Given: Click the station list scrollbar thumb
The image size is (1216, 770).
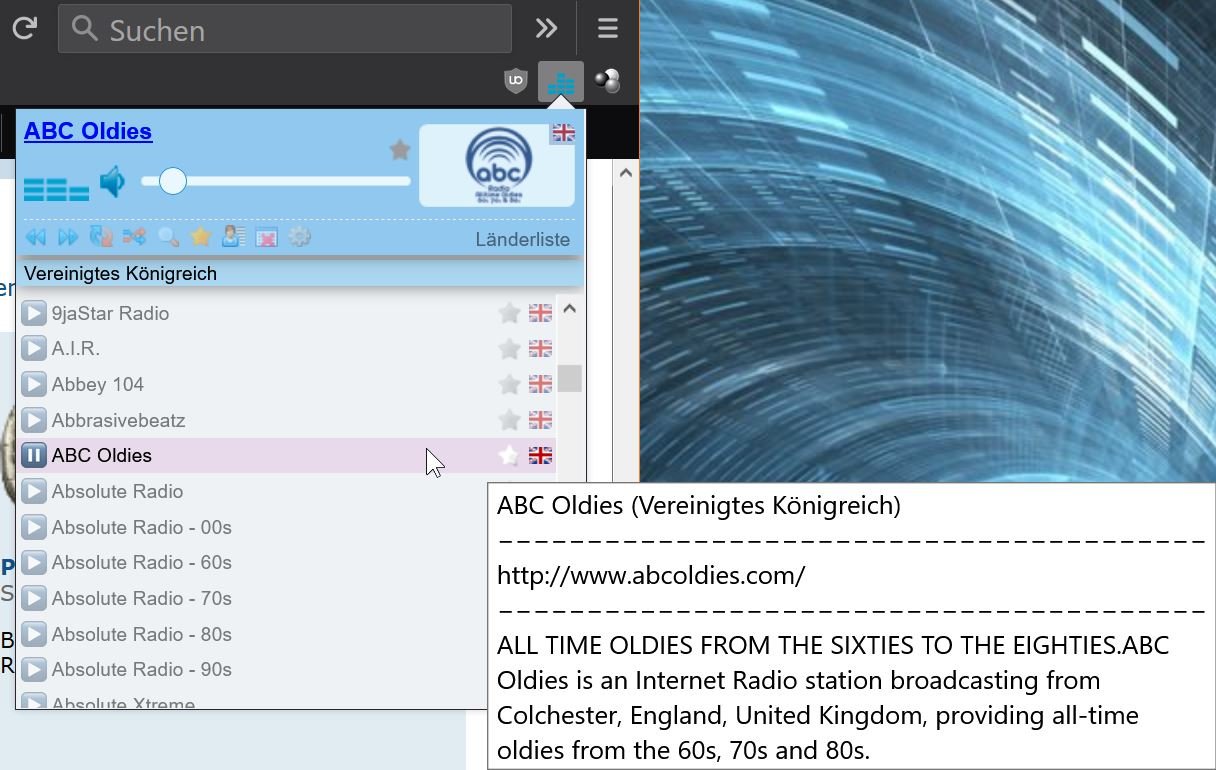Looking at the screenshot, I should 570,378.
